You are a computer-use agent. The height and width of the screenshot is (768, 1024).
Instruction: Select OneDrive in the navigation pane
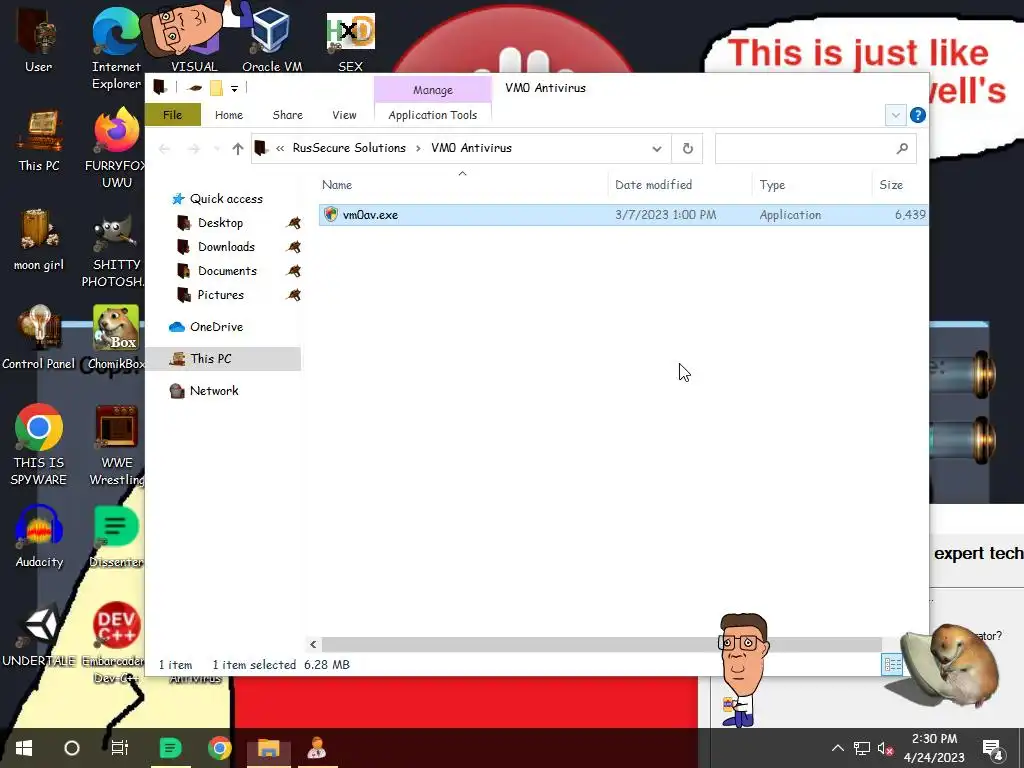coord(216,327)
